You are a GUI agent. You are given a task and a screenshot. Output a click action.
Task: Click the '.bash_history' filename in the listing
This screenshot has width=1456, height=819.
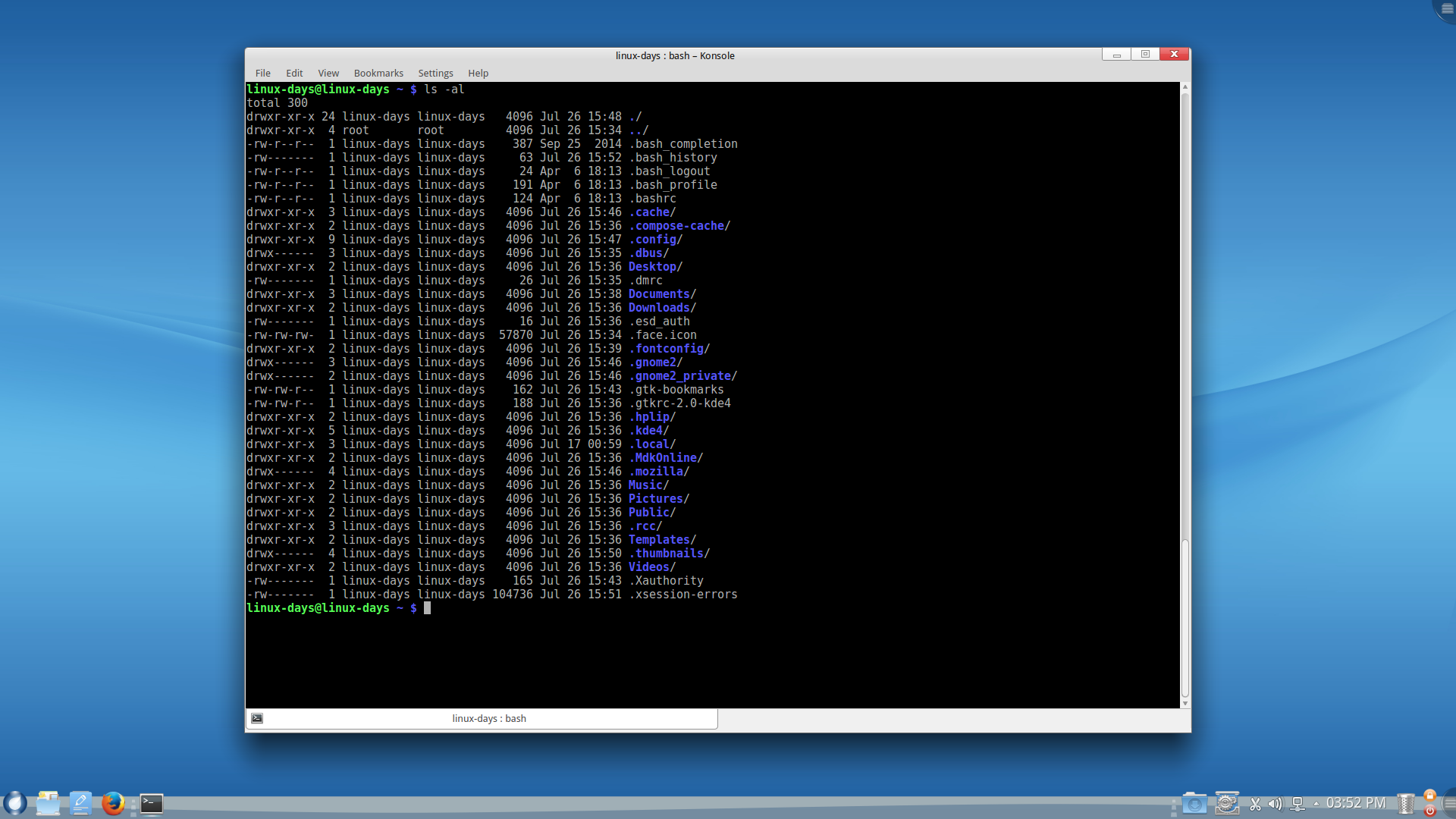click(x=673, y=158)
